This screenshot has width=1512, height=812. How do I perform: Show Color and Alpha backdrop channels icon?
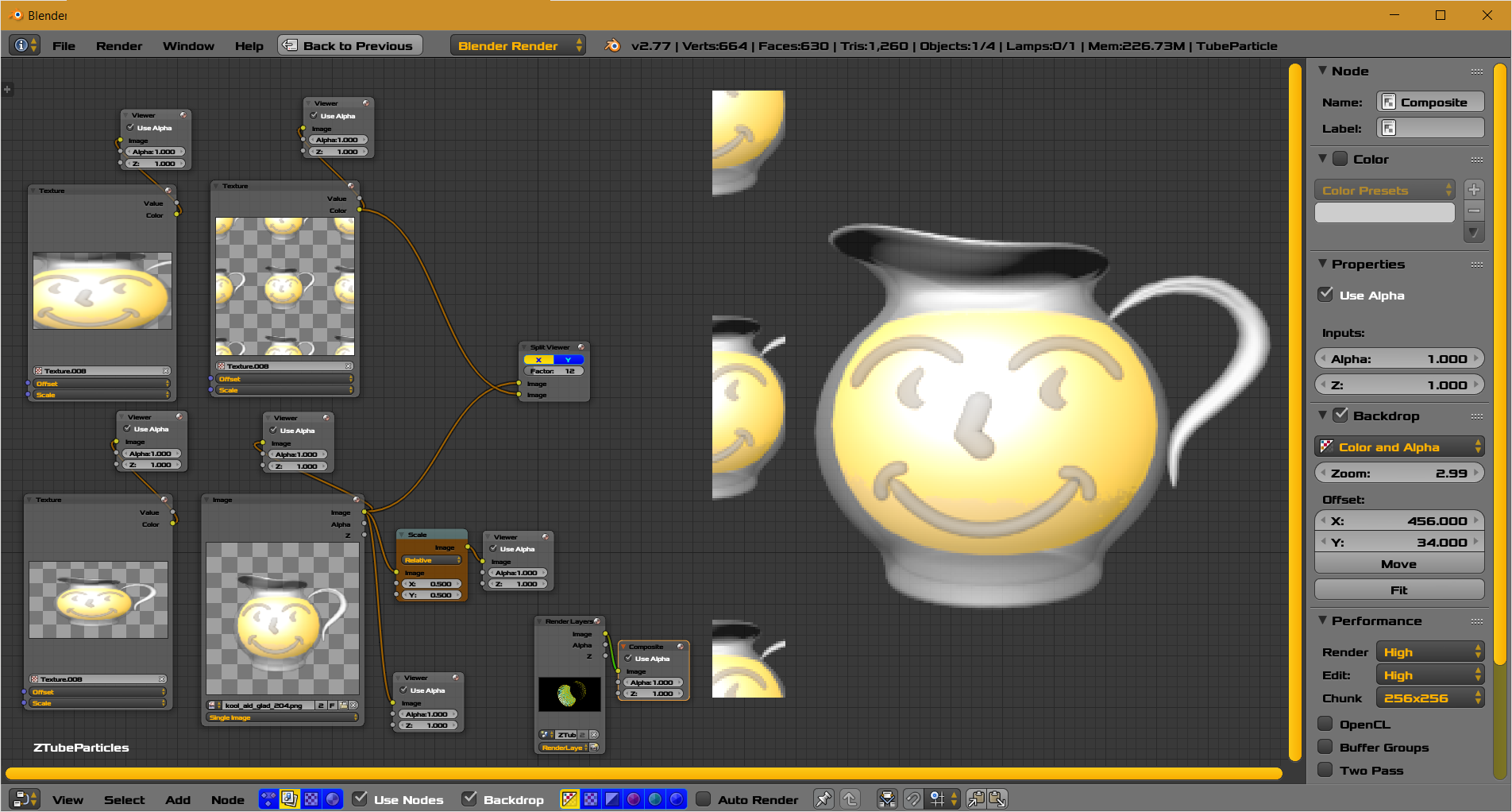pos(569,799)
